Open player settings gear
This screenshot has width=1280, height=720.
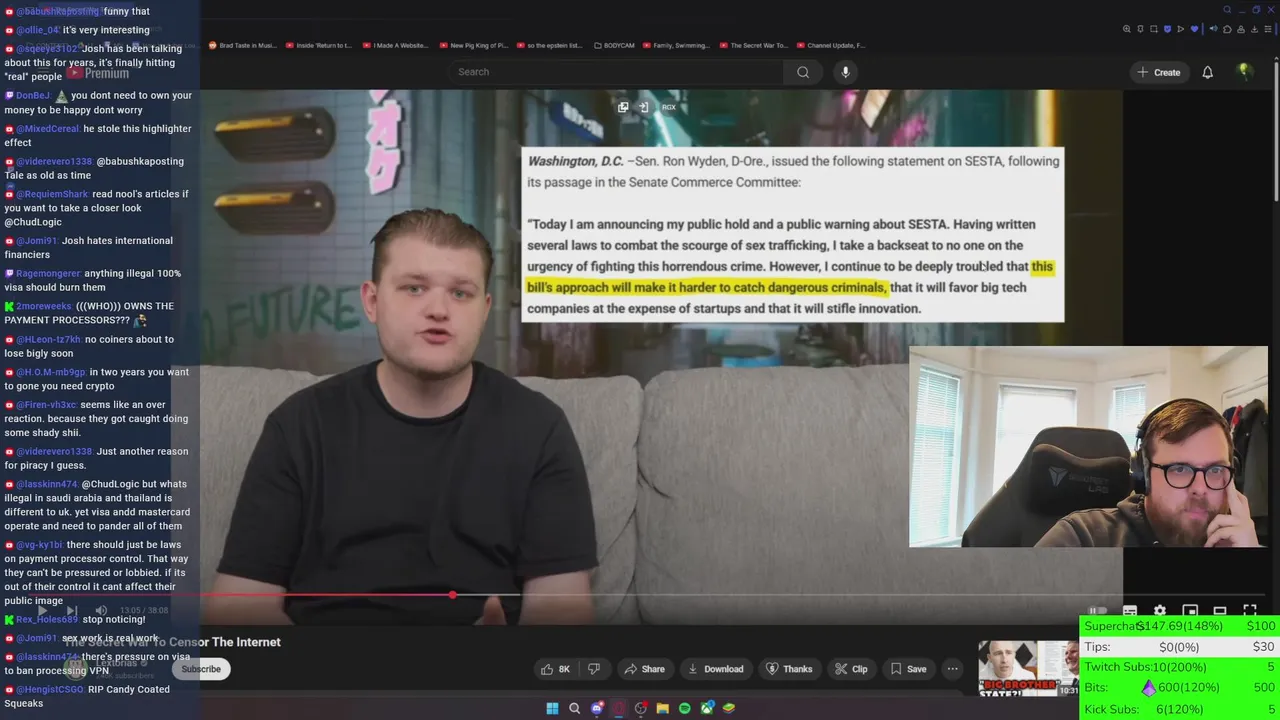[x=1160, y=611]
